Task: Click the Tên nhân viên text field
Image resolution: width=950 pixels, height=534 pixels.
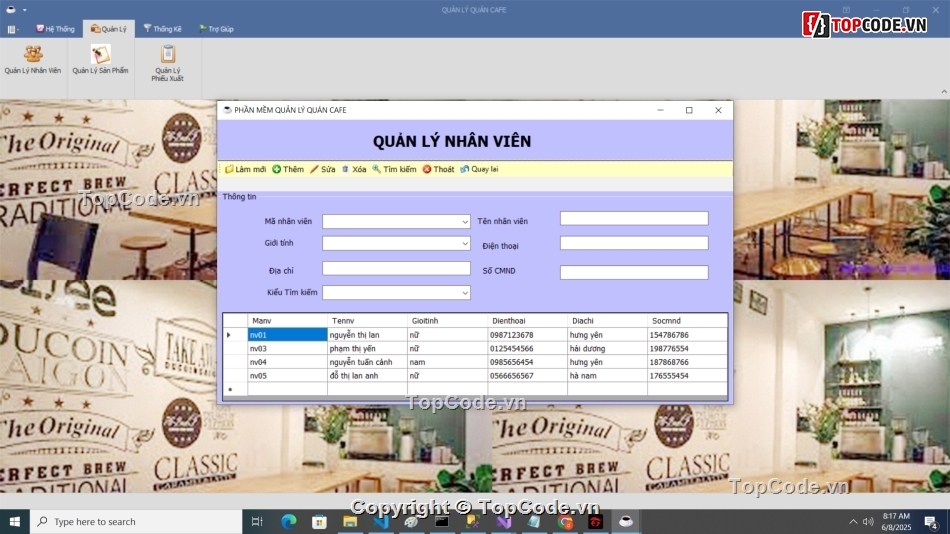Action: pos(634,218)
